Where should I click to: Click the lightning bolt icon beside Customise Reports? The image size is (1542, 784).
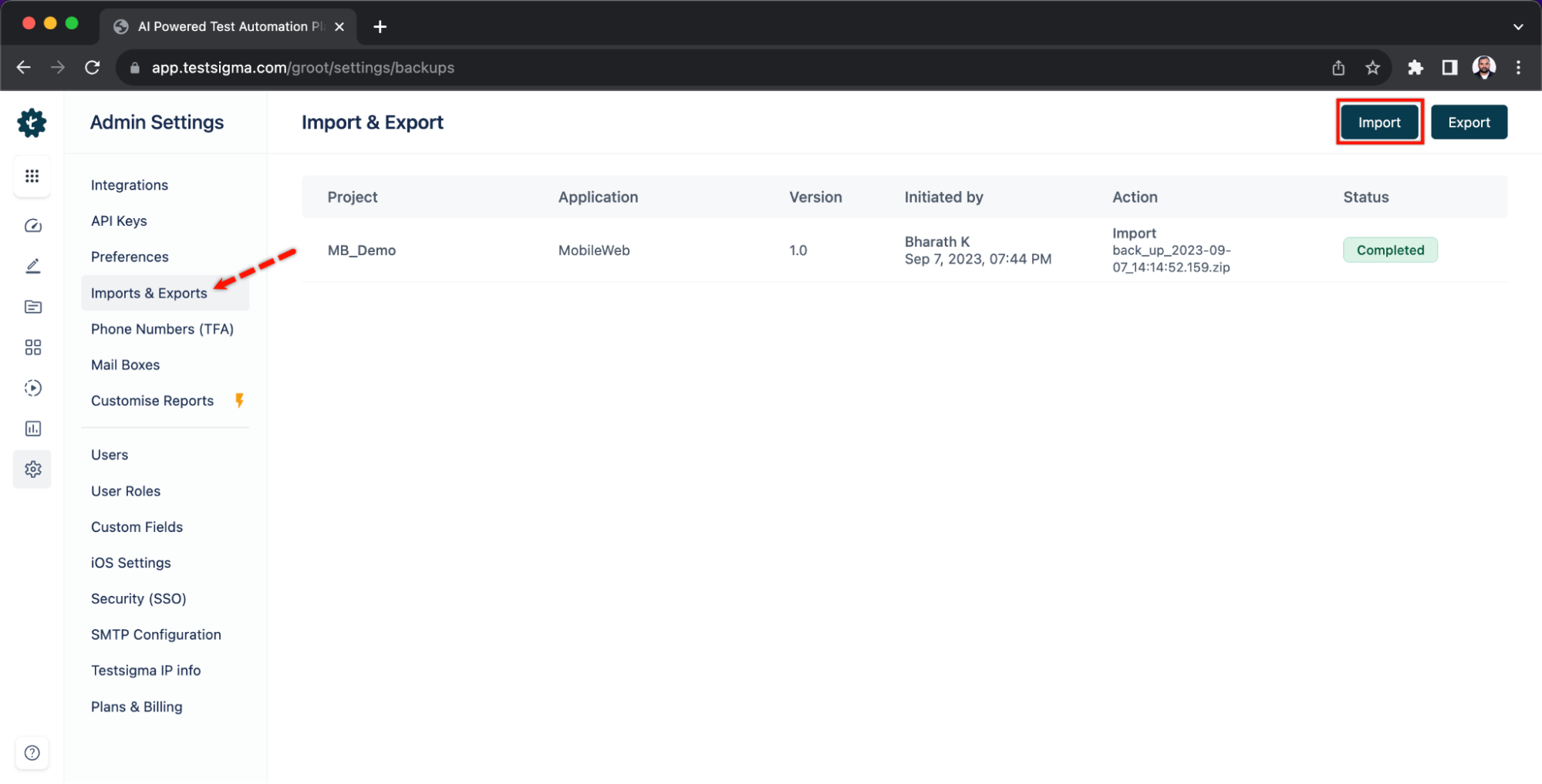[x=239, y=400]
